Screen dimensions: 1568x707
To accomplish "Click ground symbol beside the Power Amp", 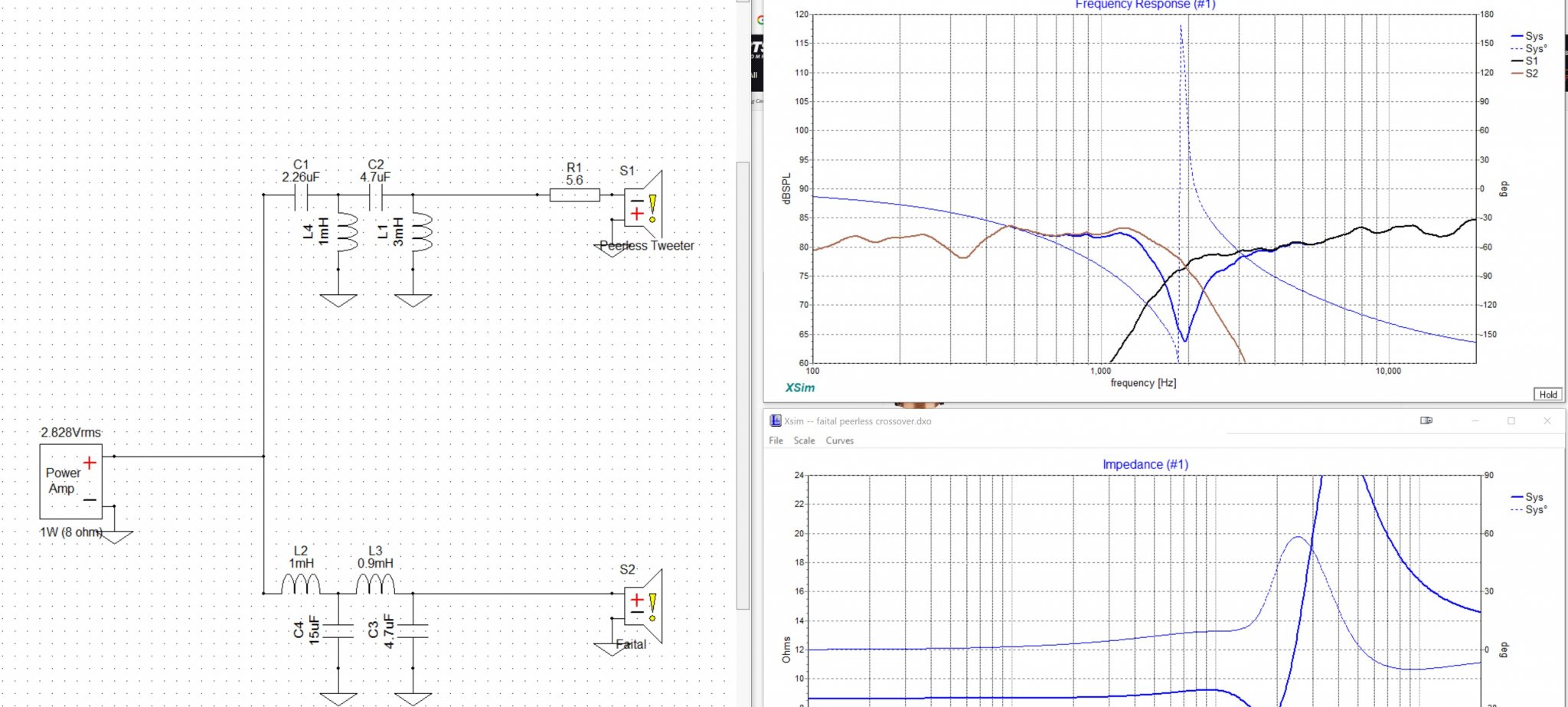I will click(115, 537).
